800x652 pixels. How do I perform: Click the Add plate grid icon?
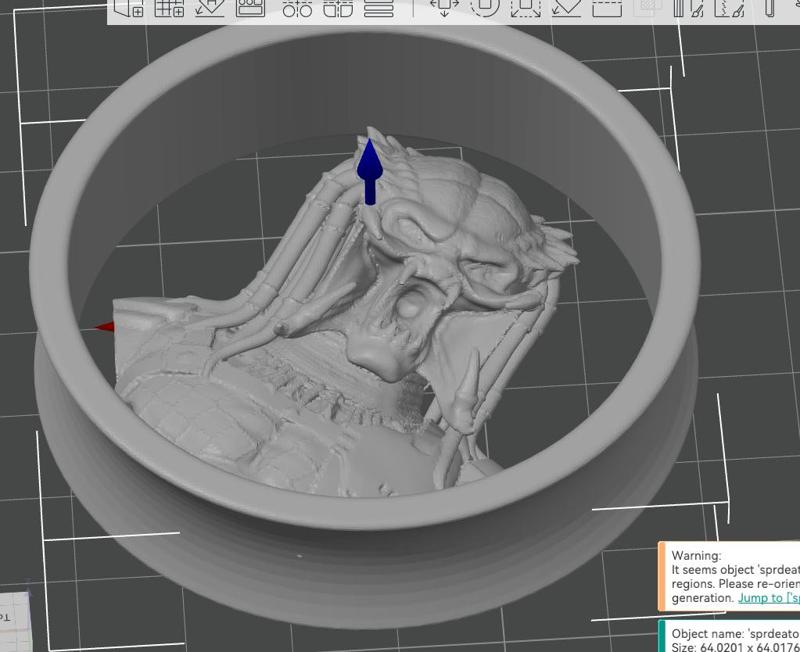click(169, 9)
